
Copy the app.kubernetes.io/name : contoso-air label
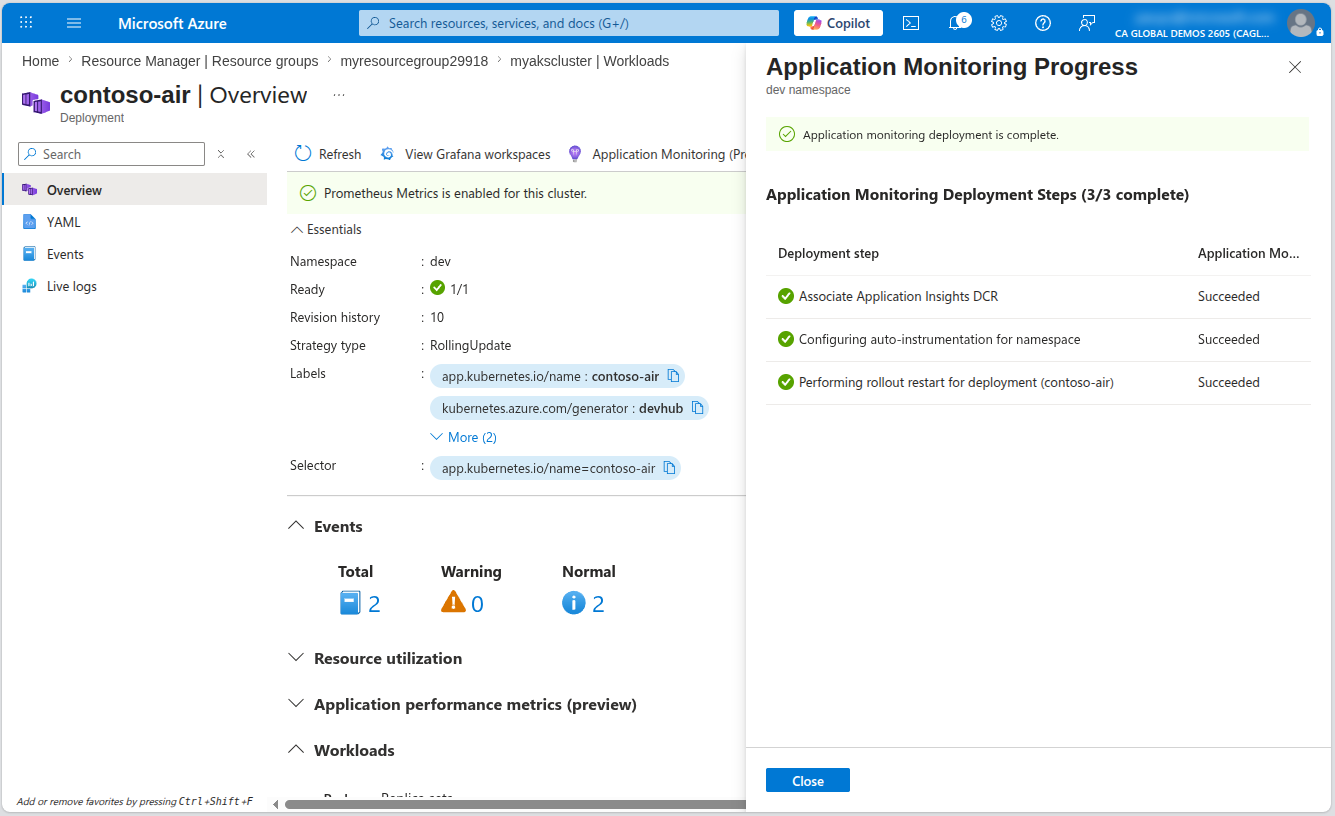[673, 376]
